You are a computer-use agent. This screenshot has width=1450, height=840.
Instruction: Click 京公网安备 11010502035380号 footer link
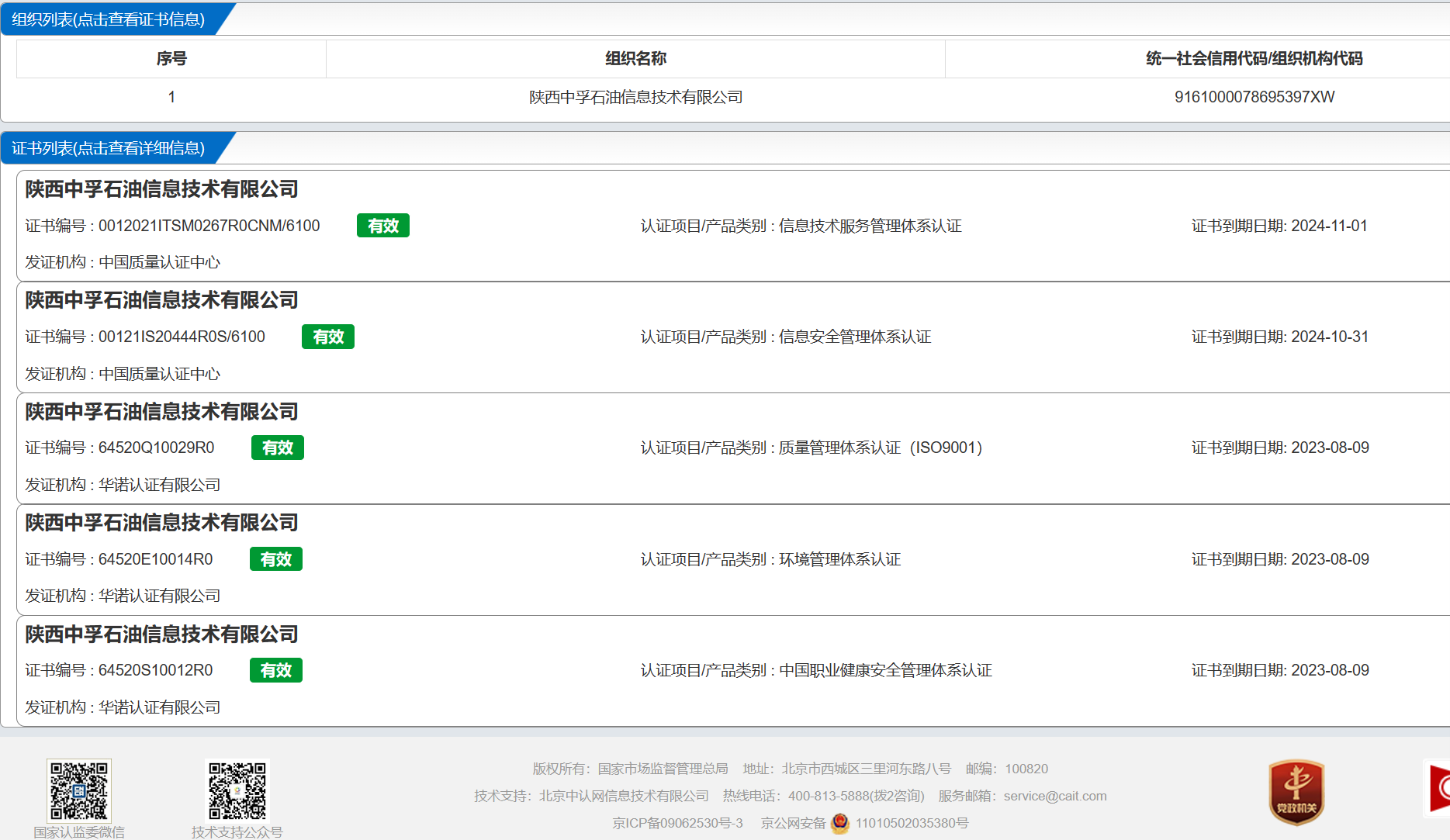[x=864, y=823]
